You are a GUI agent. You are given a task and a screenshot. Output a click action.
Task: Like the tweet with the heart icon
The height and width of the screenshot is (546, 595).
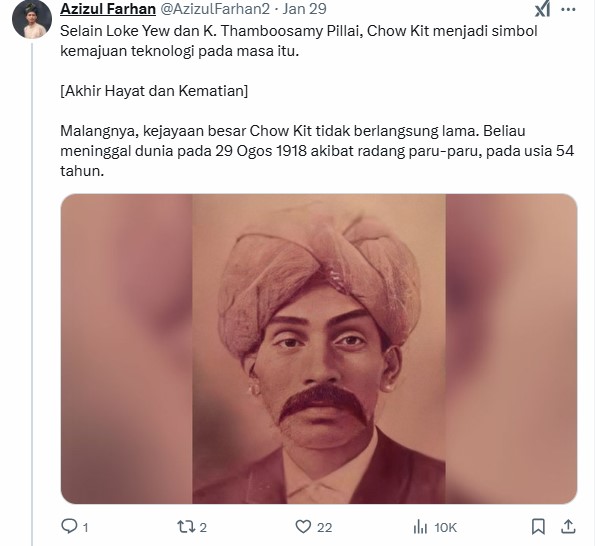[303, 527]
